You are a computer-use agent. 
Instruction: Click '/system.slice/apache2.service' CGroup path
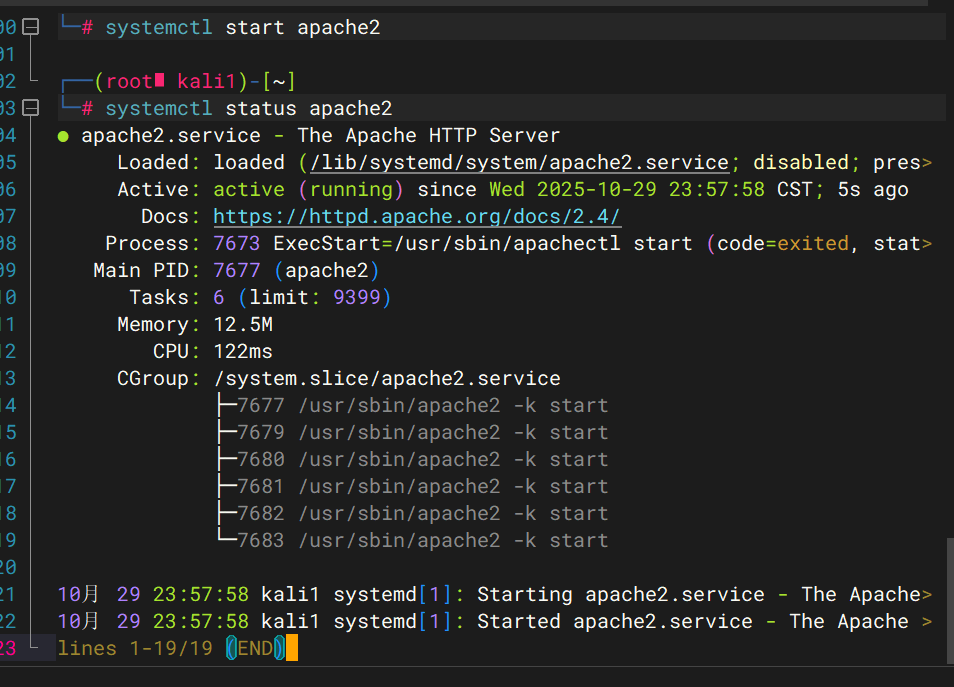[x=387, y=378]
